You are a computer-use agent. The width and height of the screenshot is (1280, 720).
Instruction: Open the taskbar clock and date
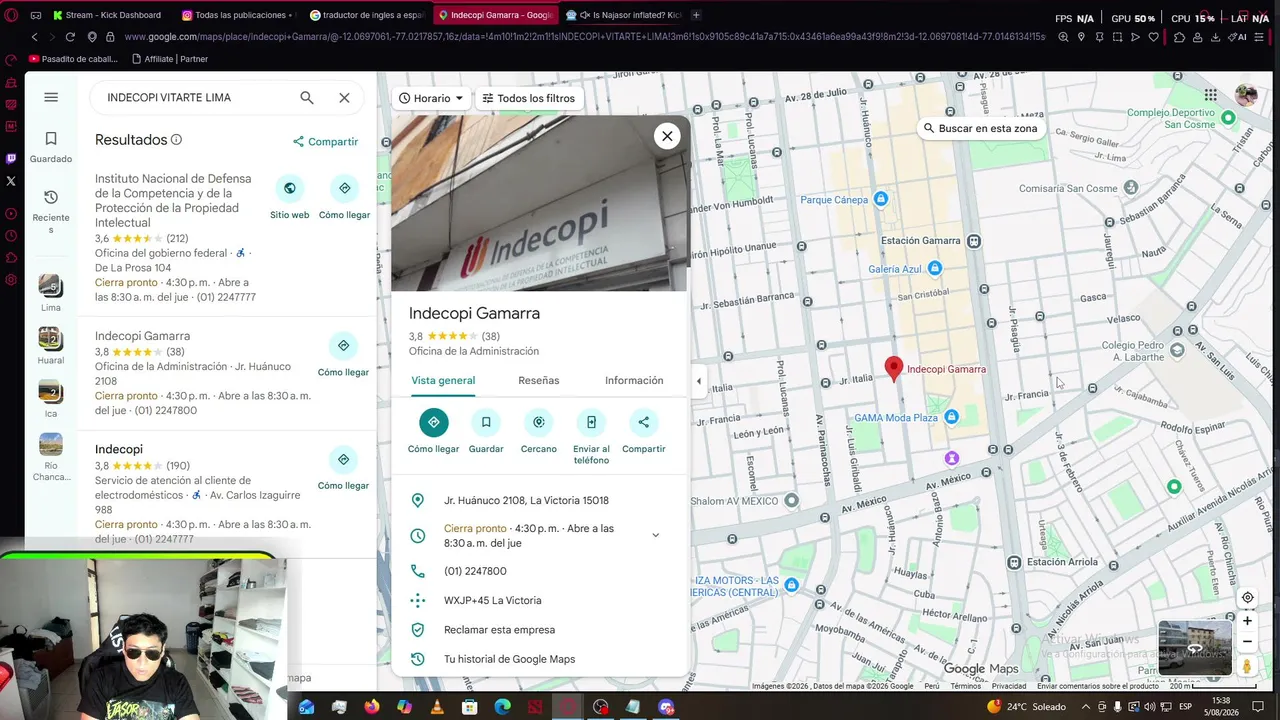[1220, 707]
